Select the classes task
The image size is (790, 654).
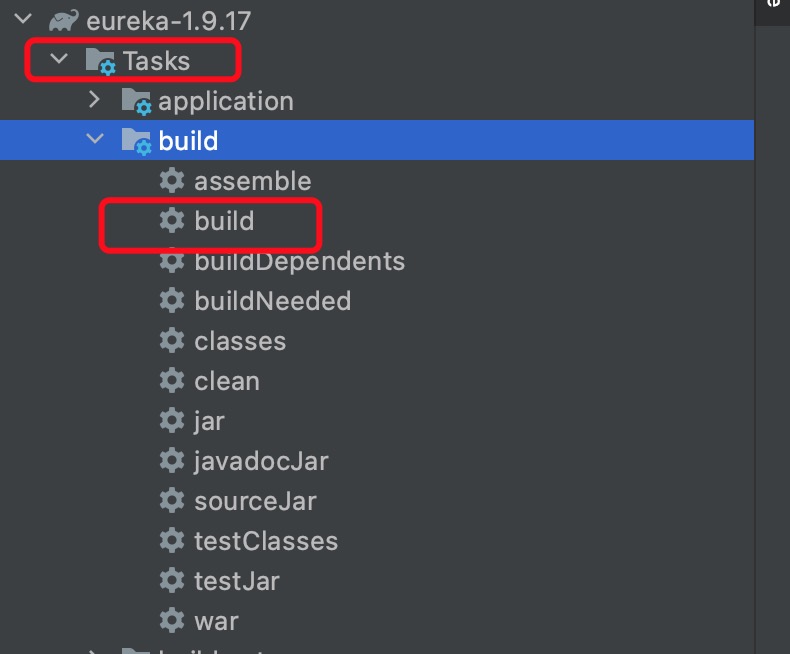(x=240, y=341)
